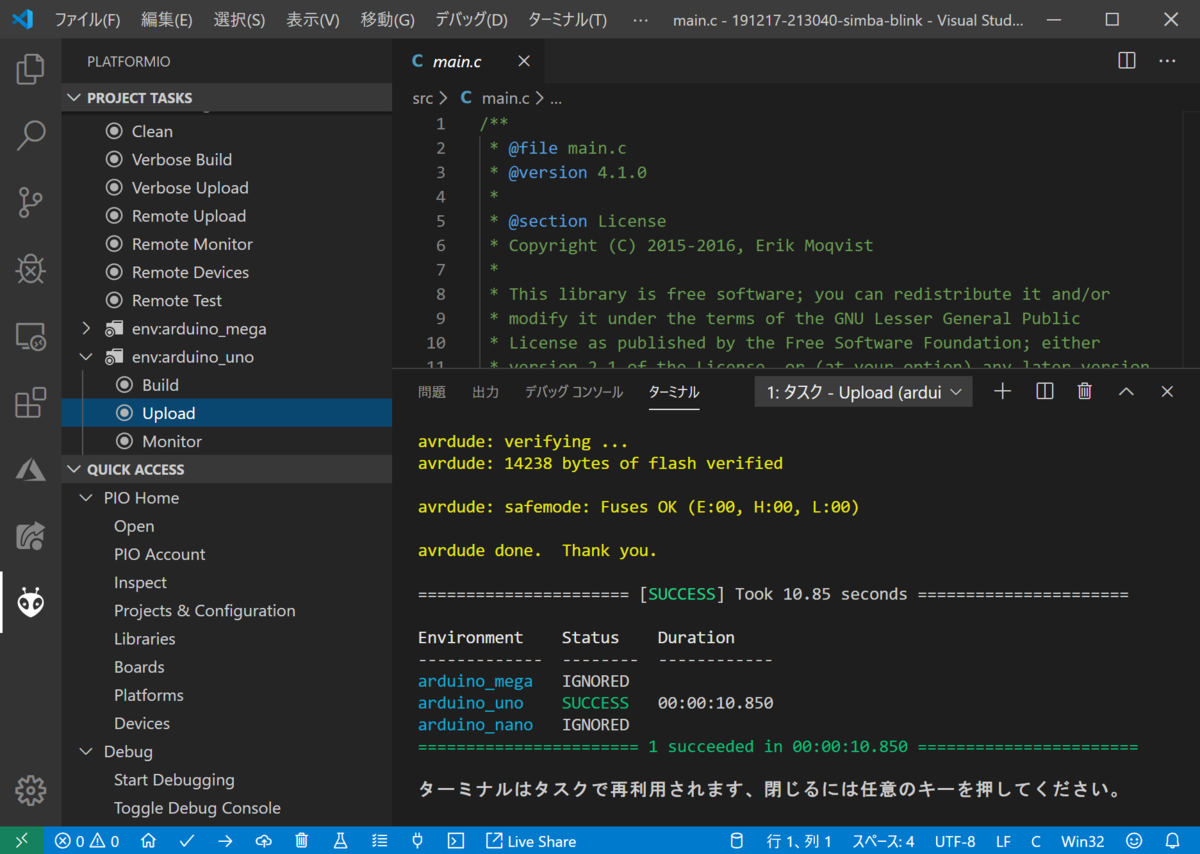Run the Upload task under env:arduino_uno
This screenshot has height=854, width=1200.
click(x=227, y=413)
